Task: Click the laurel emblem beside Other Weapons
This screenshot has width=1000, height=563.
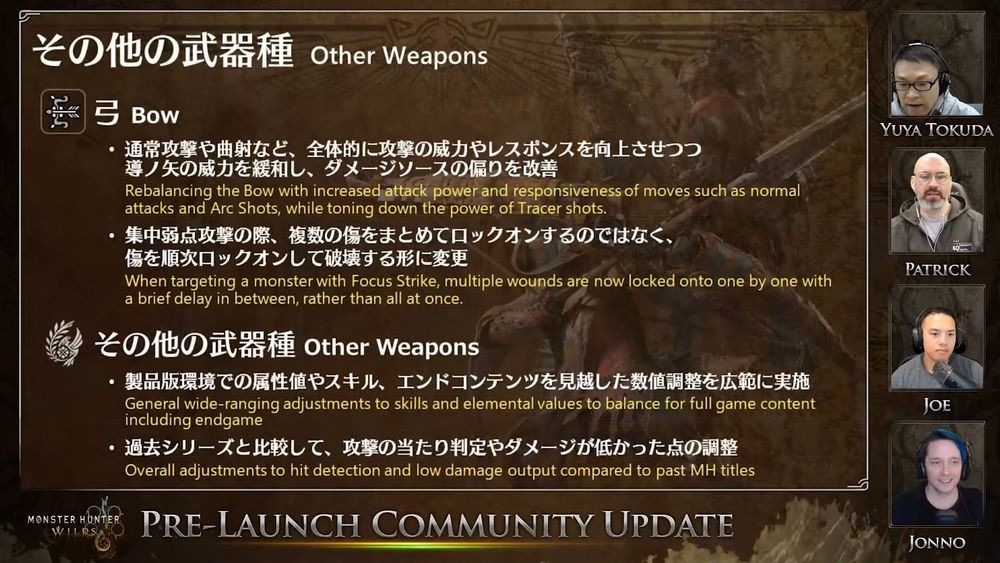Action: [x=64, y=343]
